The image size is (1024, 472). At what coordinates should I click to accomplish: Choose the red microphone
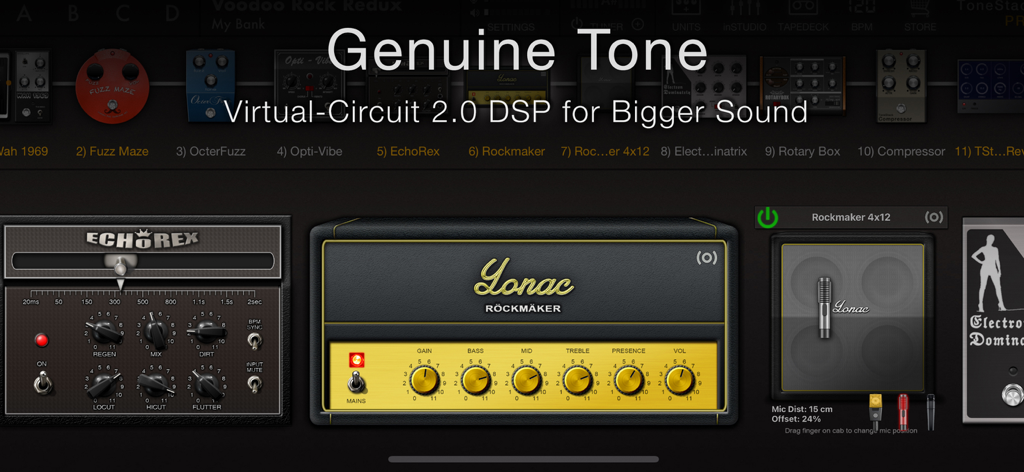click(x=903, y=411)
